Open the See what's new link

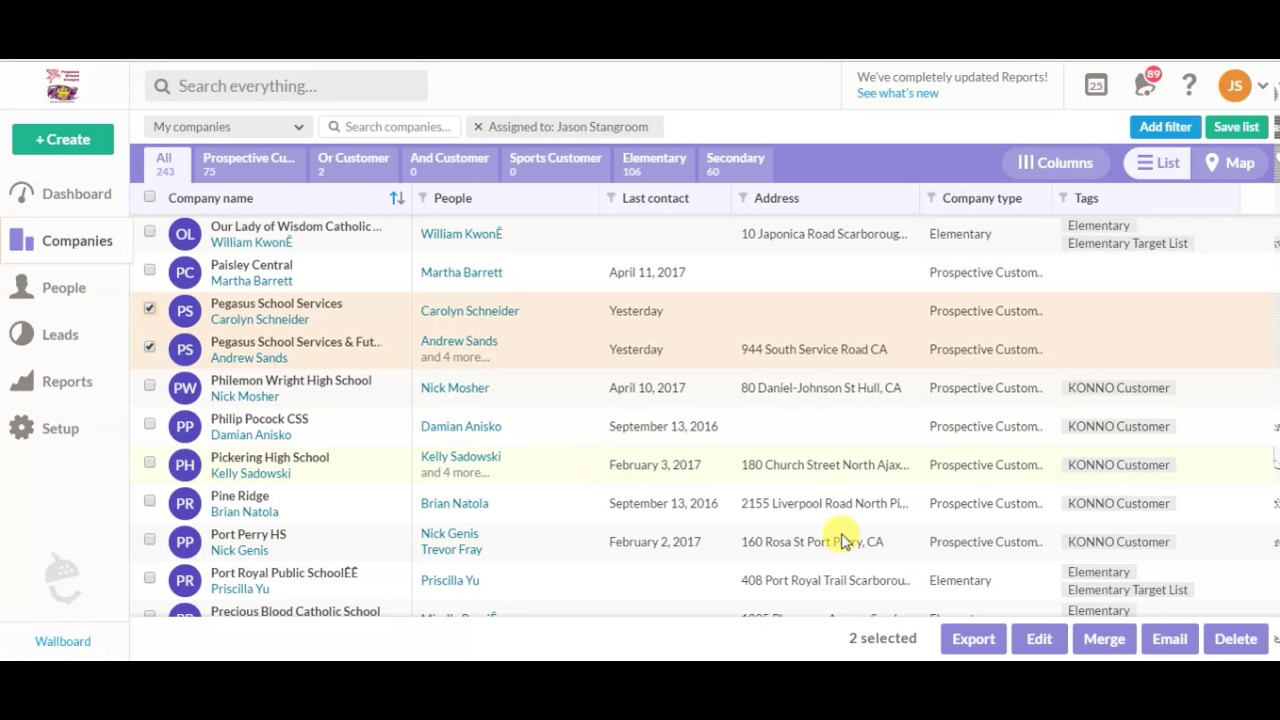click(897, 93)
